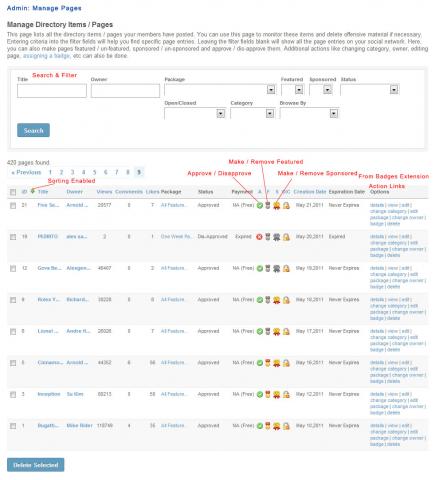The width and height of the screenshot is (439, 480).
Task: Go to results page 2
Action: point(61,172)
